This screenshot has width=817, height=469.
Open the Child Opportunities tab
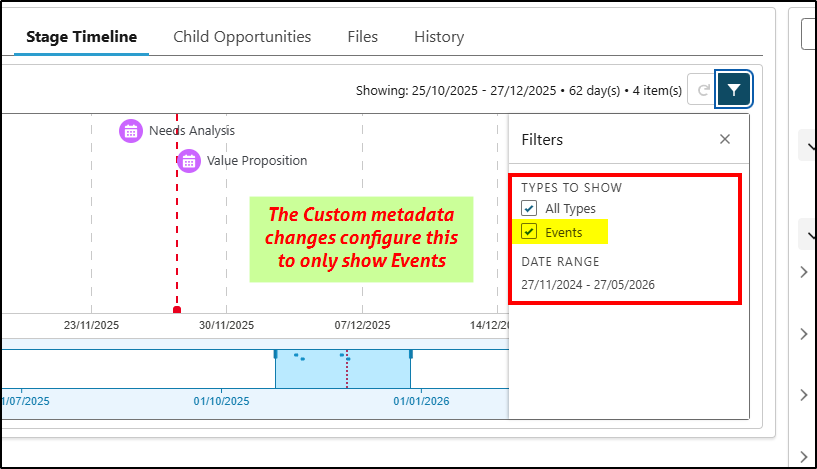pyautogui.click(x=242, y=37)
